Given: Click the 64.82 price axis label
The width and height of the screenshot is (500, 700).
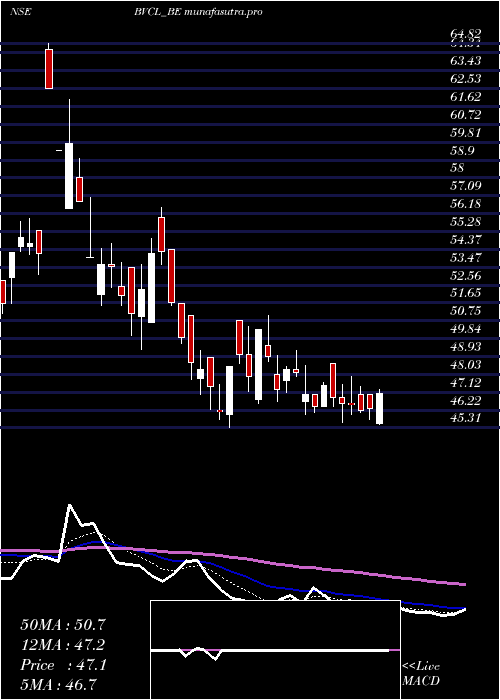Looking at the screenshot, I should click(466, 34).
